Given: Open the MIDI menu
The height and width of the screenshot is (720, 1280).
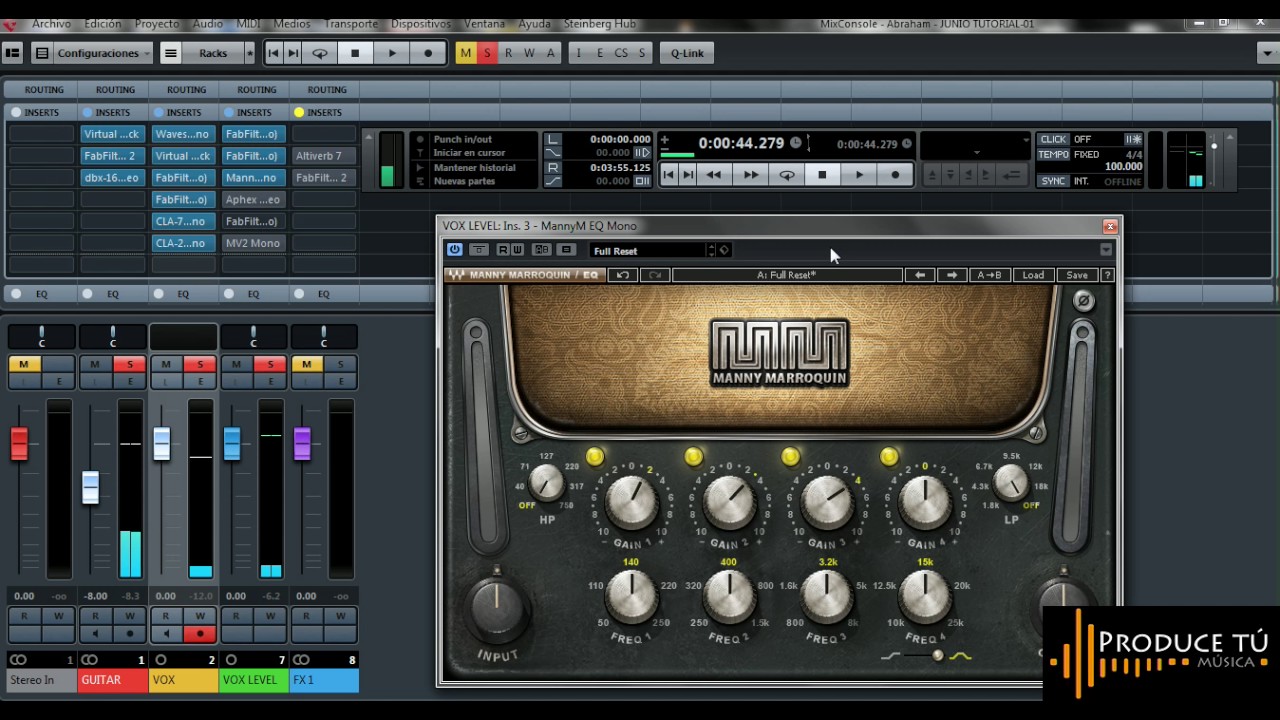Looking at the screenshot, I should 248,23.
